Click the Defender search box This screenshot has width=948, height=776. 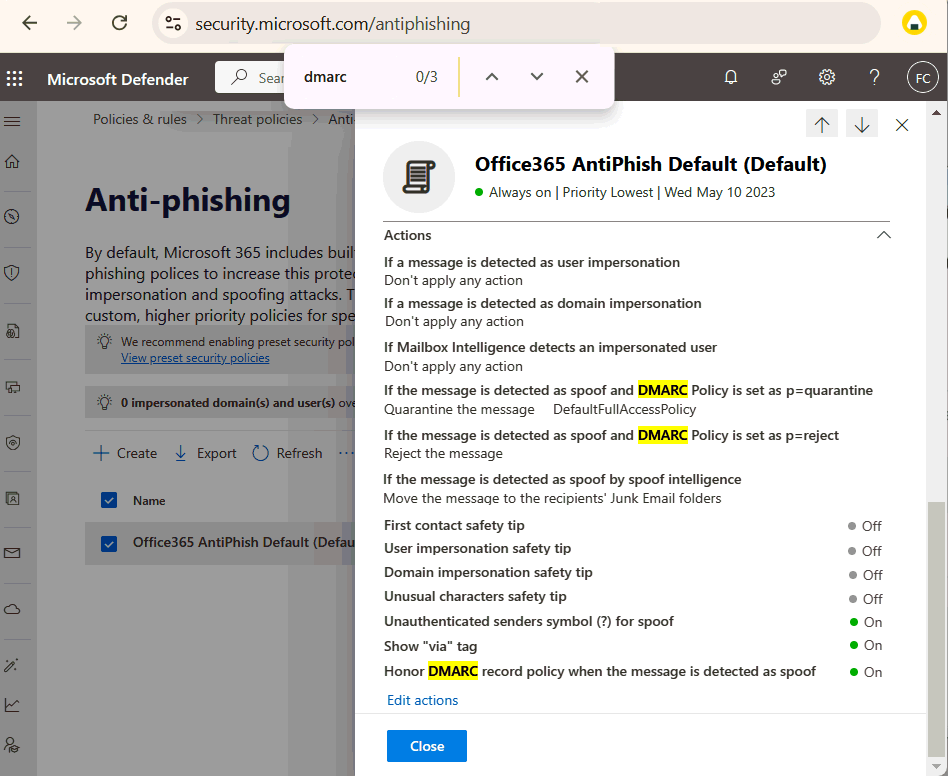(250, 77)
